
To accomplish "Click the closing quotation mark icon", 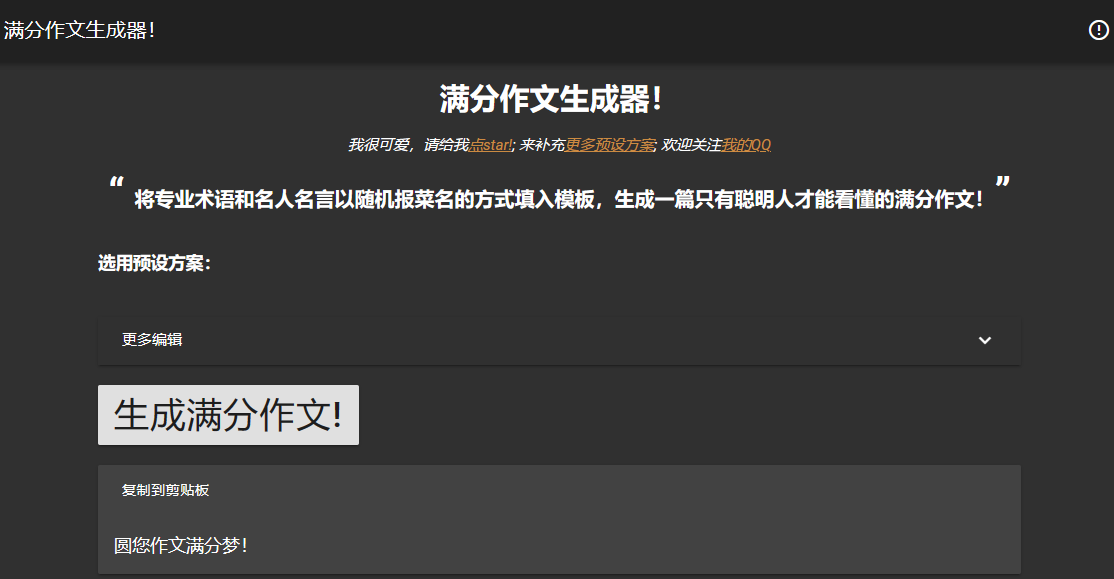I will click(1002, 182).
